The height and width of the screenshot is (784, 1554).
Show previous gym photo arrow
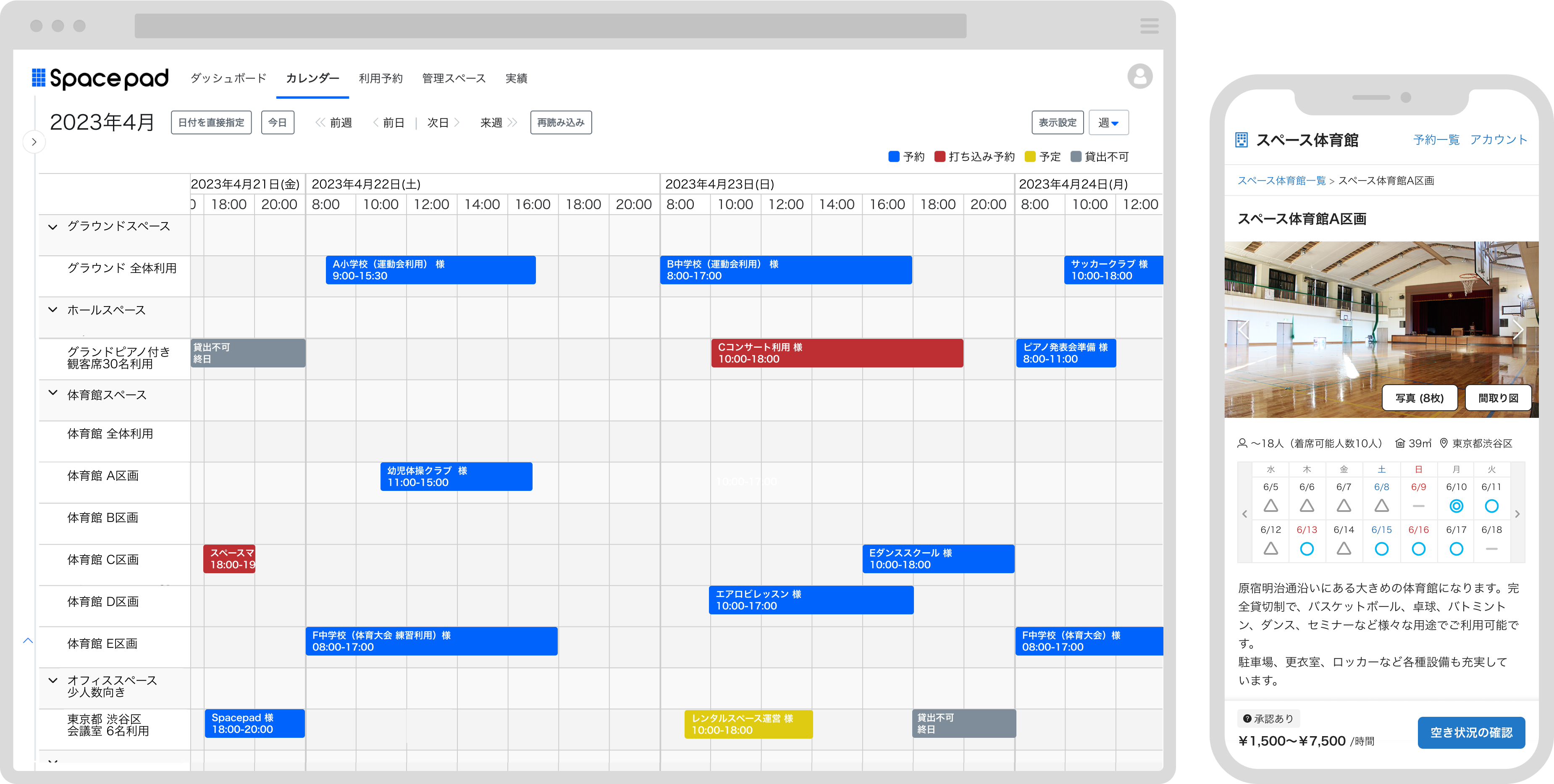point(1243,330)
